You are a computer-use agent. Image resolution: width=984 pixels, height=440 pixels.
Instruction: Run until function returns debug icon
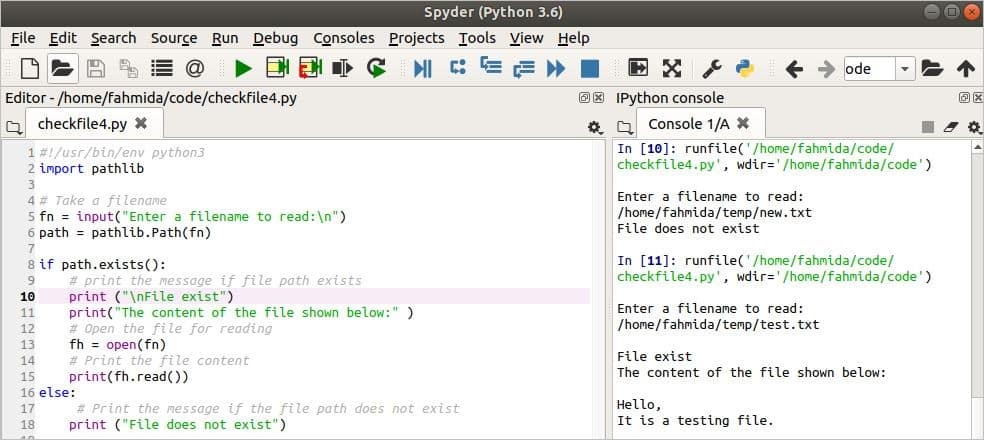523,68
